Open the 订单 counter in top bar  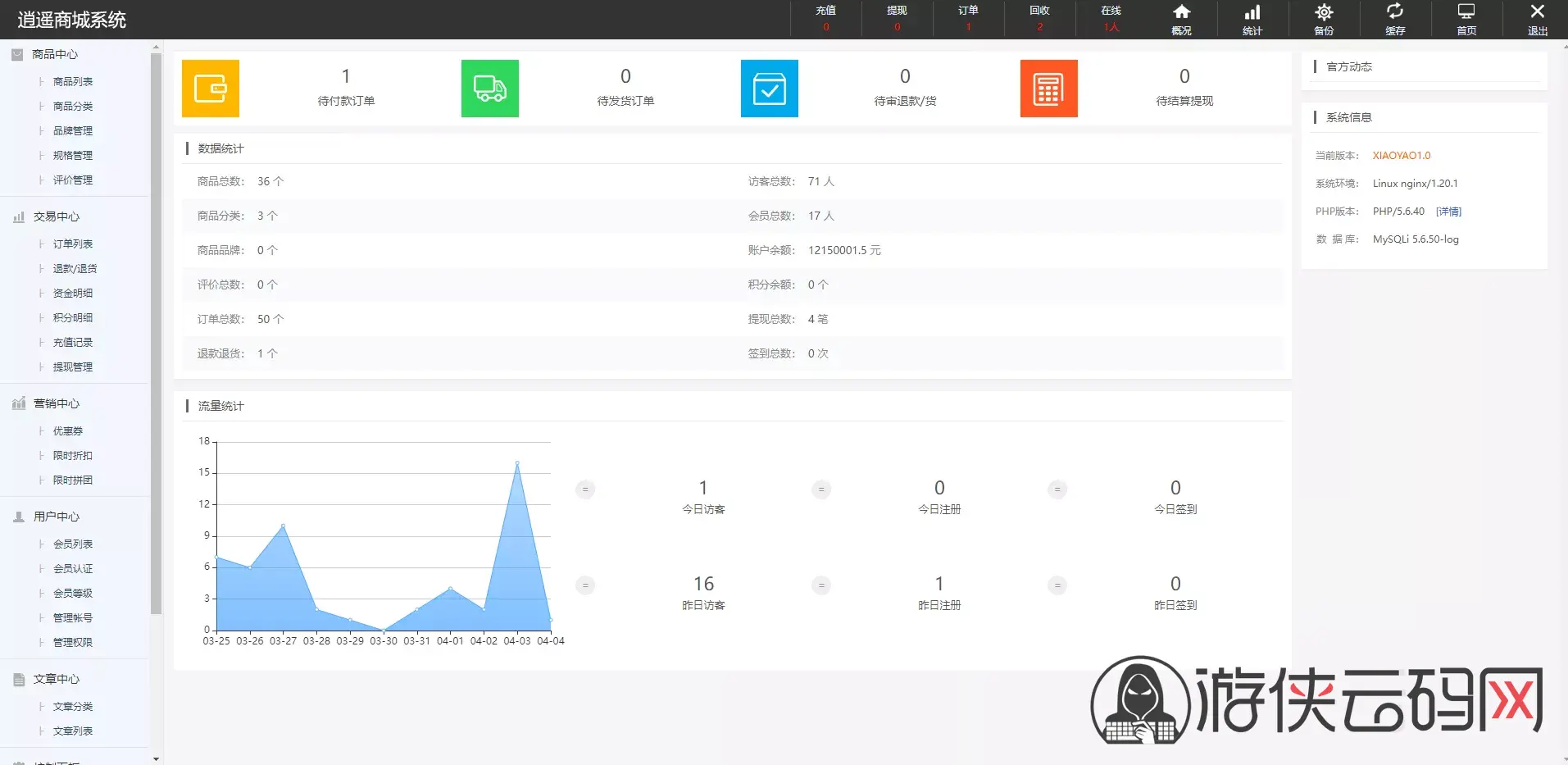[x=968, y=19]
